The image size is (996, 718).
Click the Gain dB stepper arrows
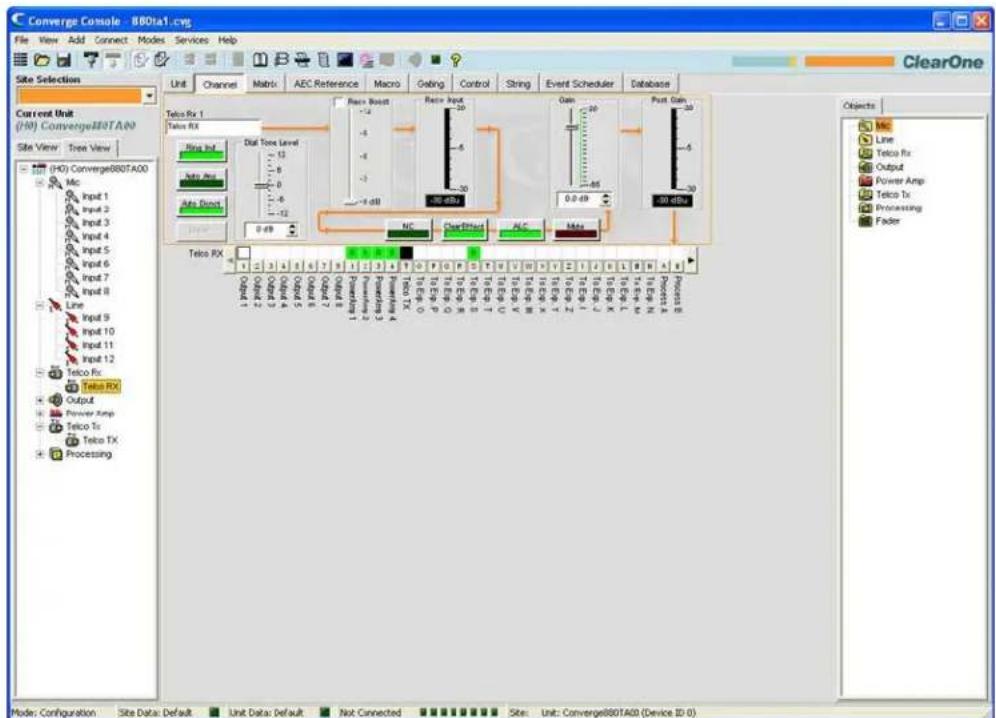pyautogui.click(x=605, y=199)
